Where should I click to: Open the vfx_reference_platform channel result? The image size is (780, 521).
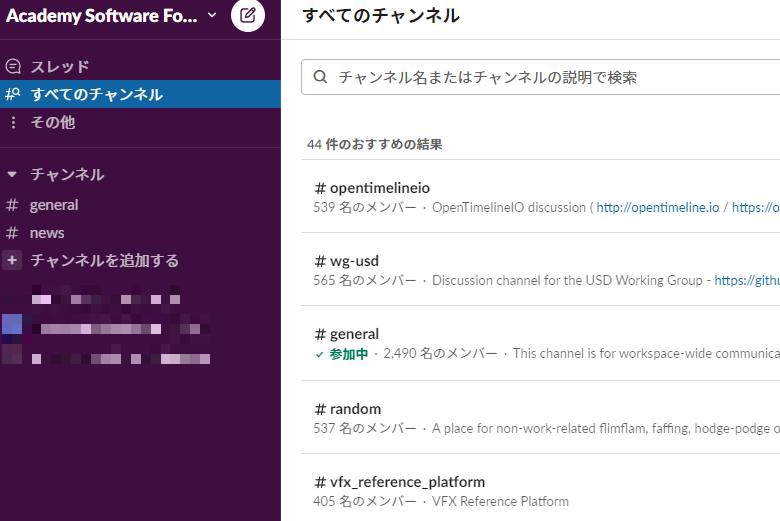coord(541,490)
